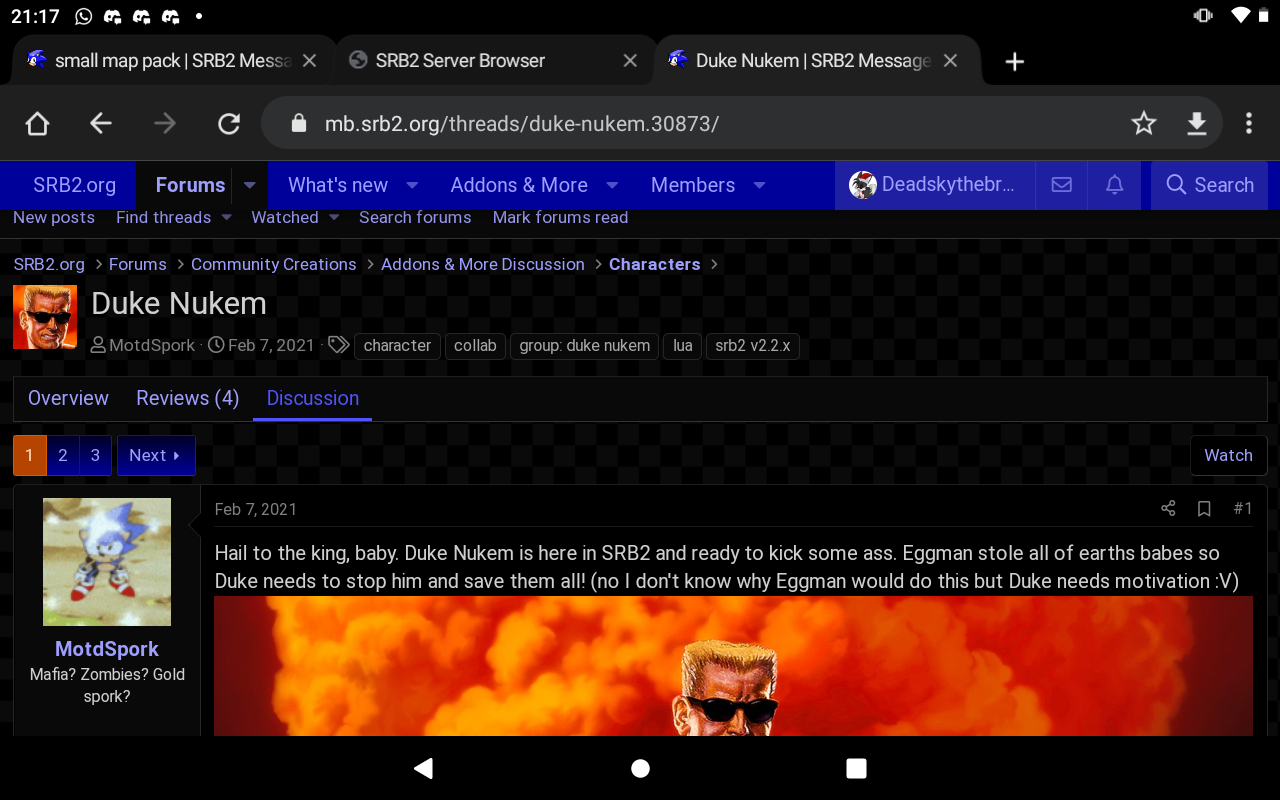Screen dimensions: 1280x800
Task: Open the Chrome home page icon
Action: (37, 123)
